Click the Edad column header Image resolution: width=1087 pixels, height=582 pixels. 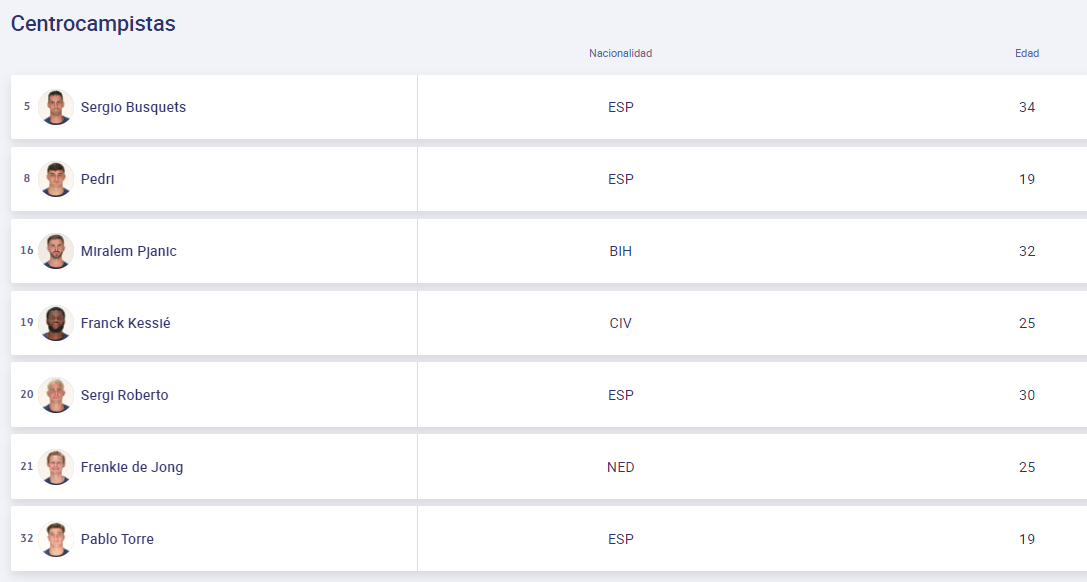click(x=1027, y=53)
